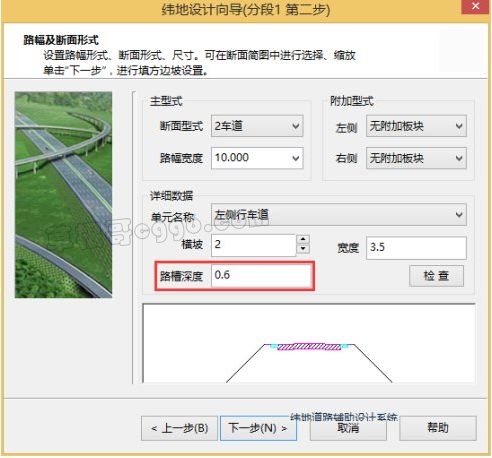492x458 pixels.
Task: Click the 取消 button
Action: 348,428
